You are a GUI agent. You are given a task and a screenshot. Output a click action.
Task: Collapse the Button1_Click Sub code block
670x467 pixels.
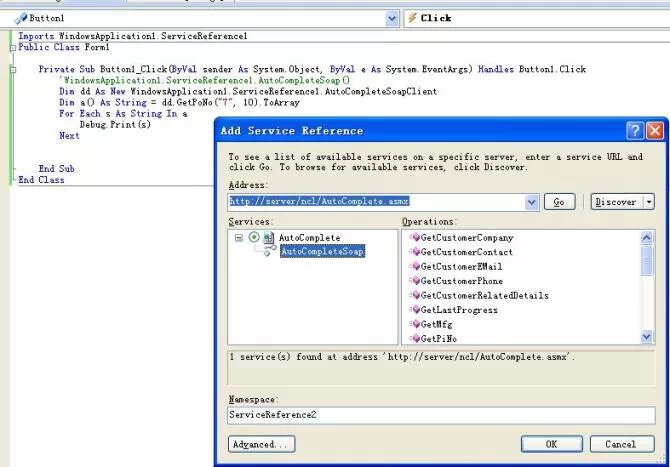coord(12,69)
